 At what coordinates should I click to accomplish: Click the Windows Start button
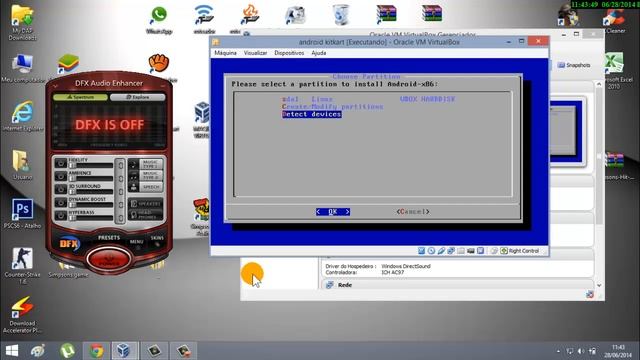(12, 351)
